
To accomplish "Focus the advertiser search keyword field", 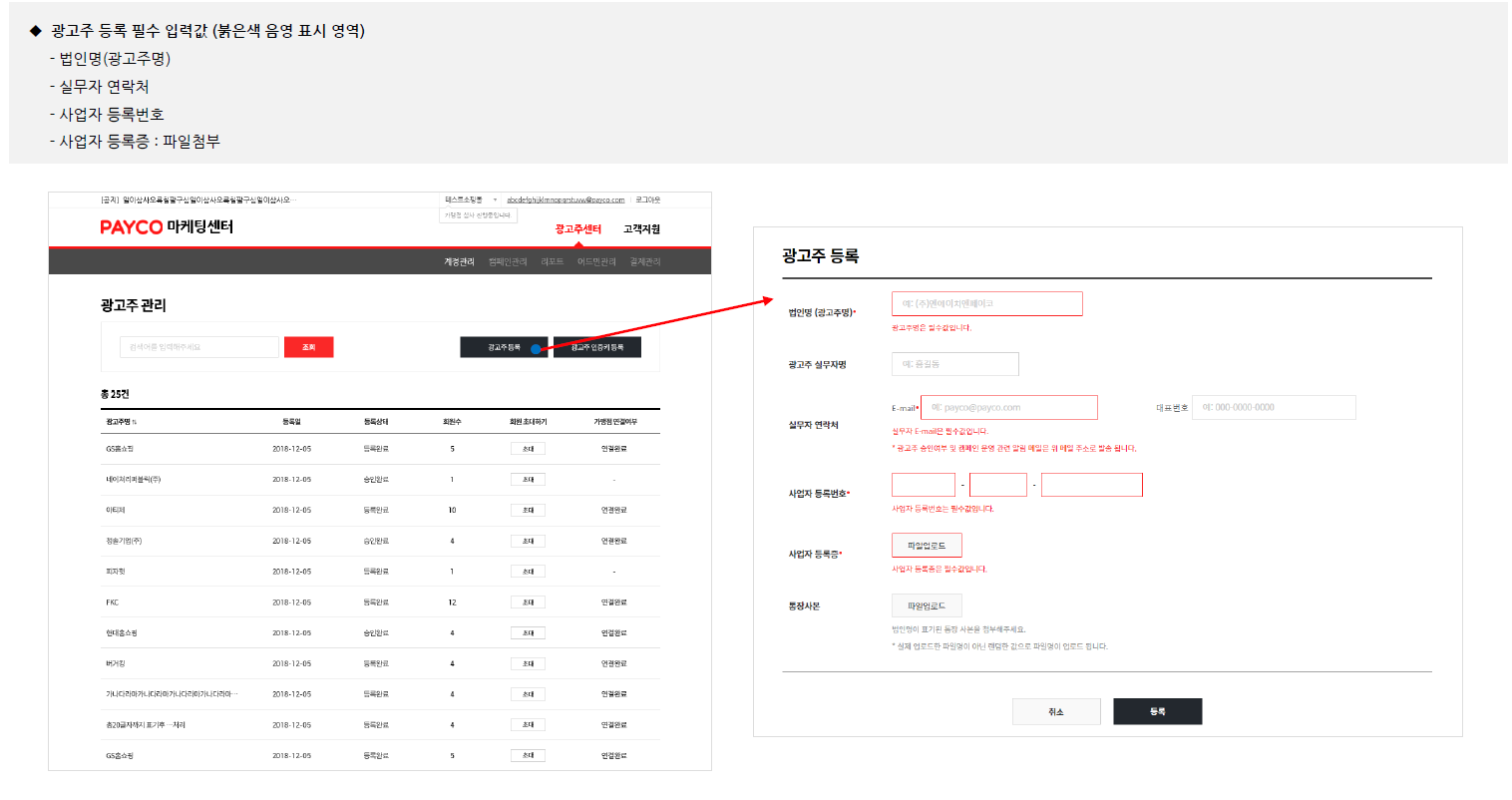I will [199, 347].
